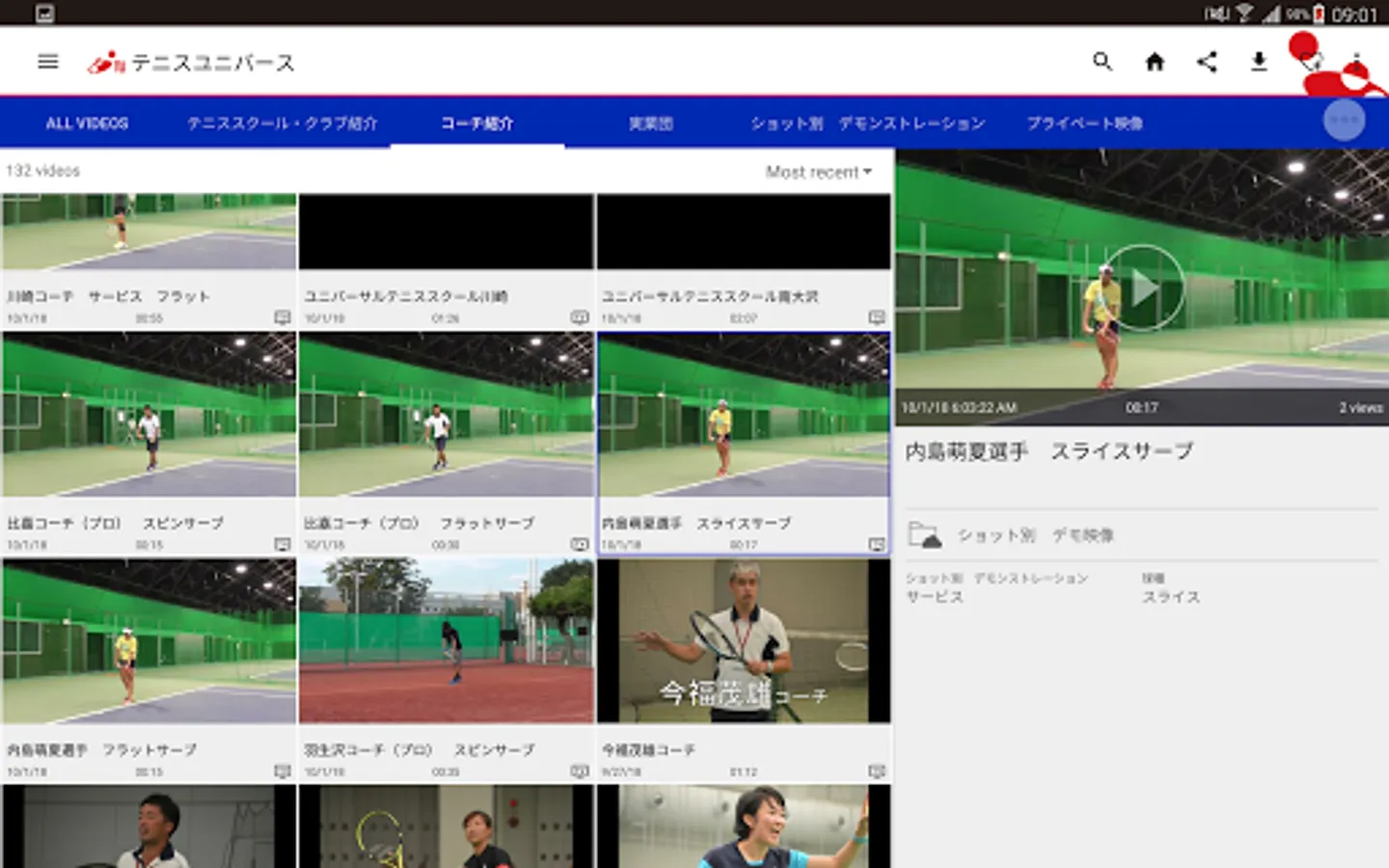Click the card icon on 羽生沢コーチ スピンサーブ
The image size is (1389, 868).
[x=580, y=771]
